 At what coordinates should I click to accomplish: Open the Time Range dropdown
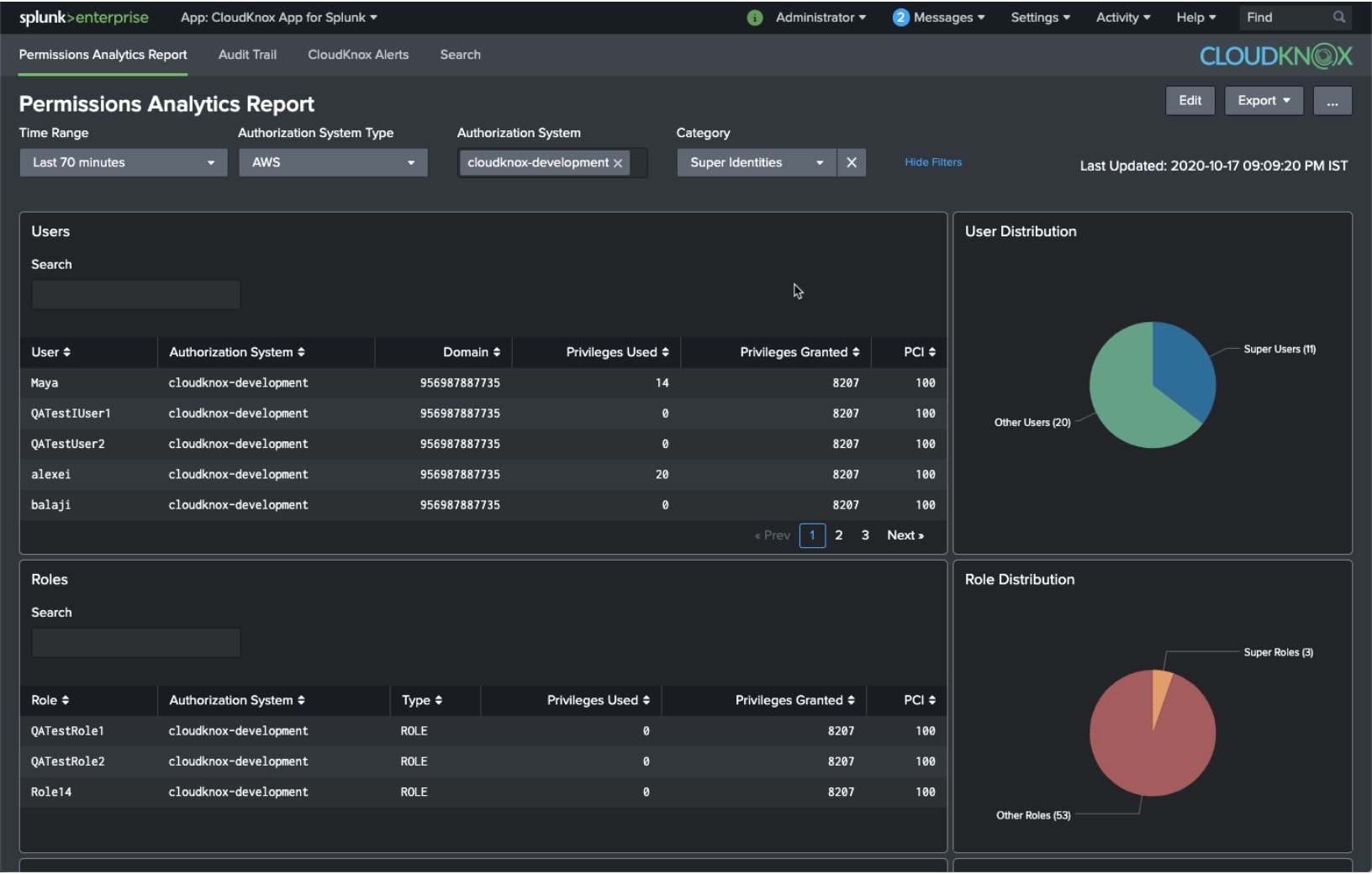[124, 162]
